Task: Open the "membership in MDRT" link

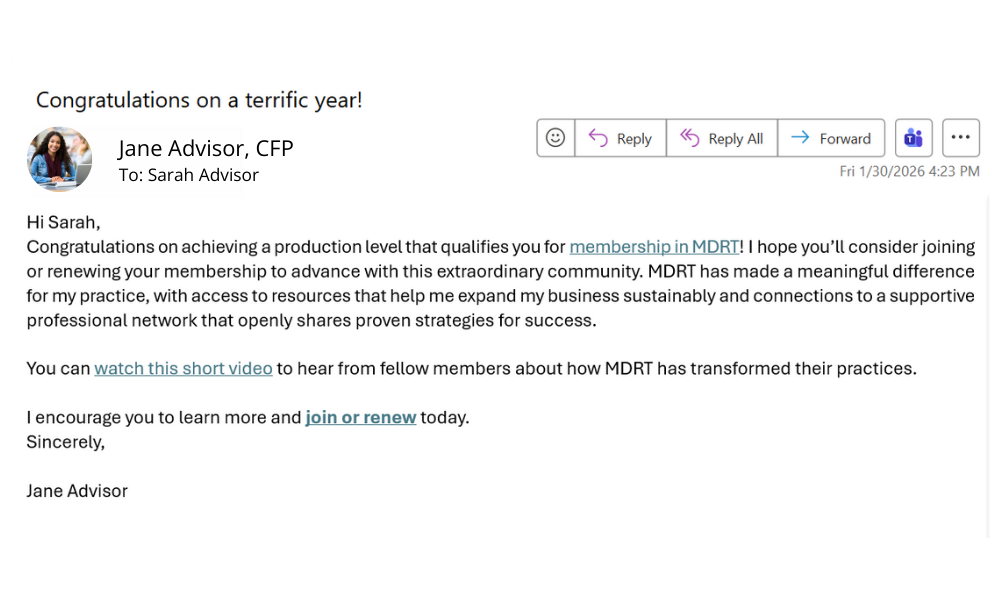Action: (x=654, y=247)
